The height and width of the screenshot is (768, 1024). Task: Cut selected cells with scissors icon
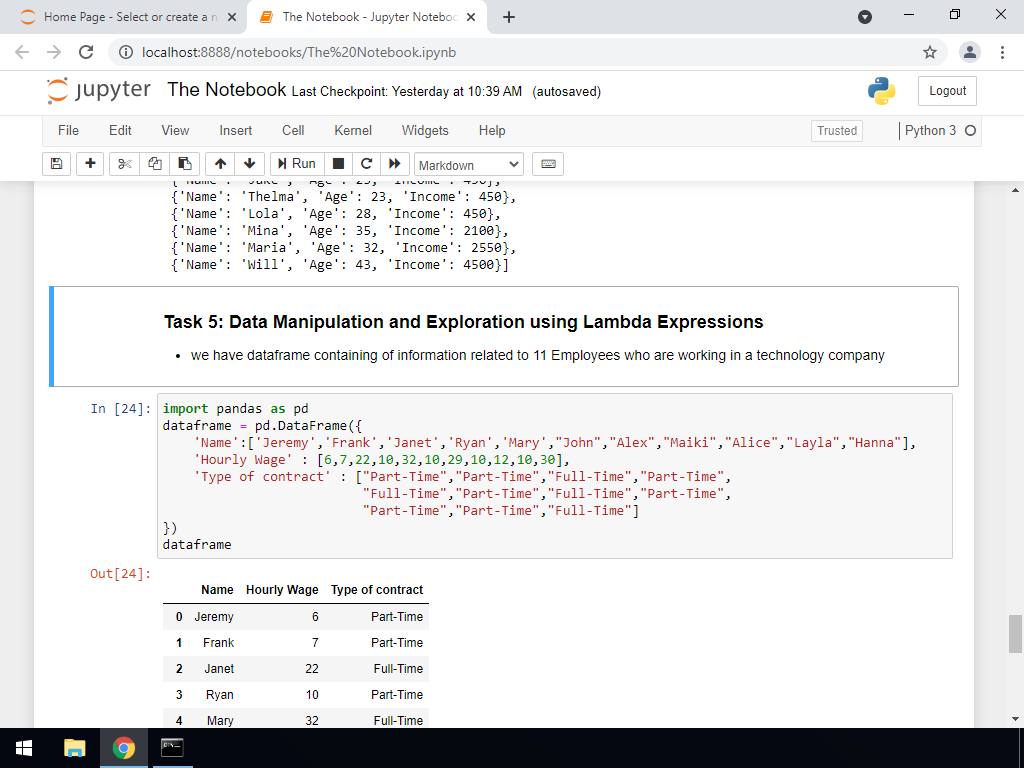click(124, 164)
